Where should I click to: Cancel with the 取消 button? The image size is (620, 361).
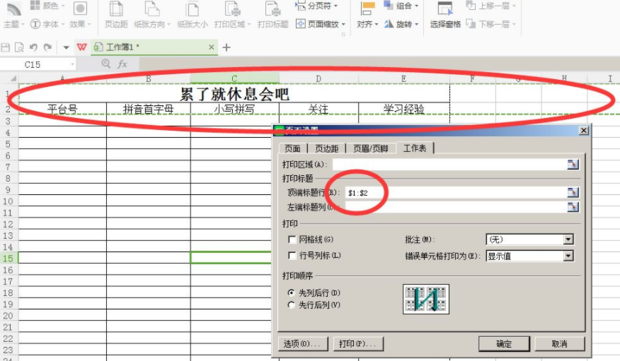(x=560, y=344)
